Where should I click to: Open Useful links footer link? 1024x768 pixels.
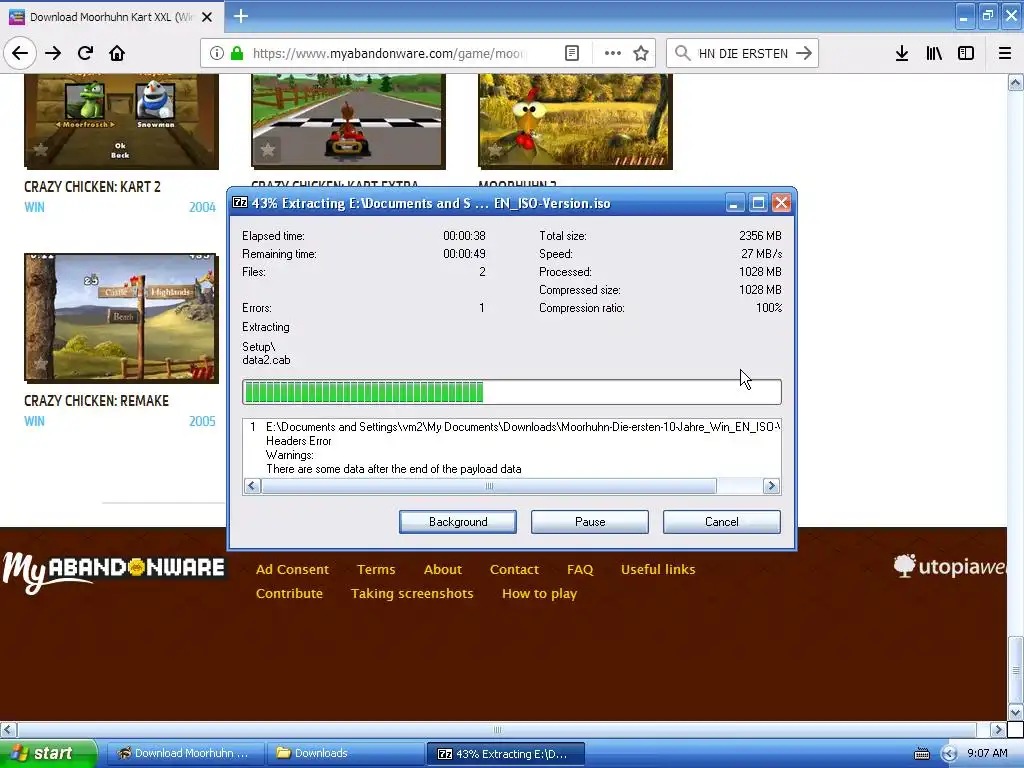coord(658,569)
